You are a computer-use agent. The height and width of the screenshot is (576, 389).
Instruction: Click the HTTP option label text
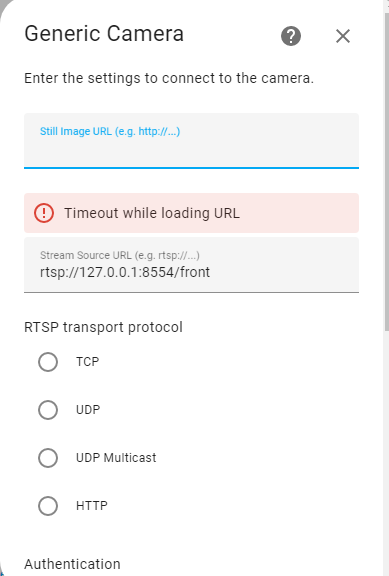(x=91, y=506)
